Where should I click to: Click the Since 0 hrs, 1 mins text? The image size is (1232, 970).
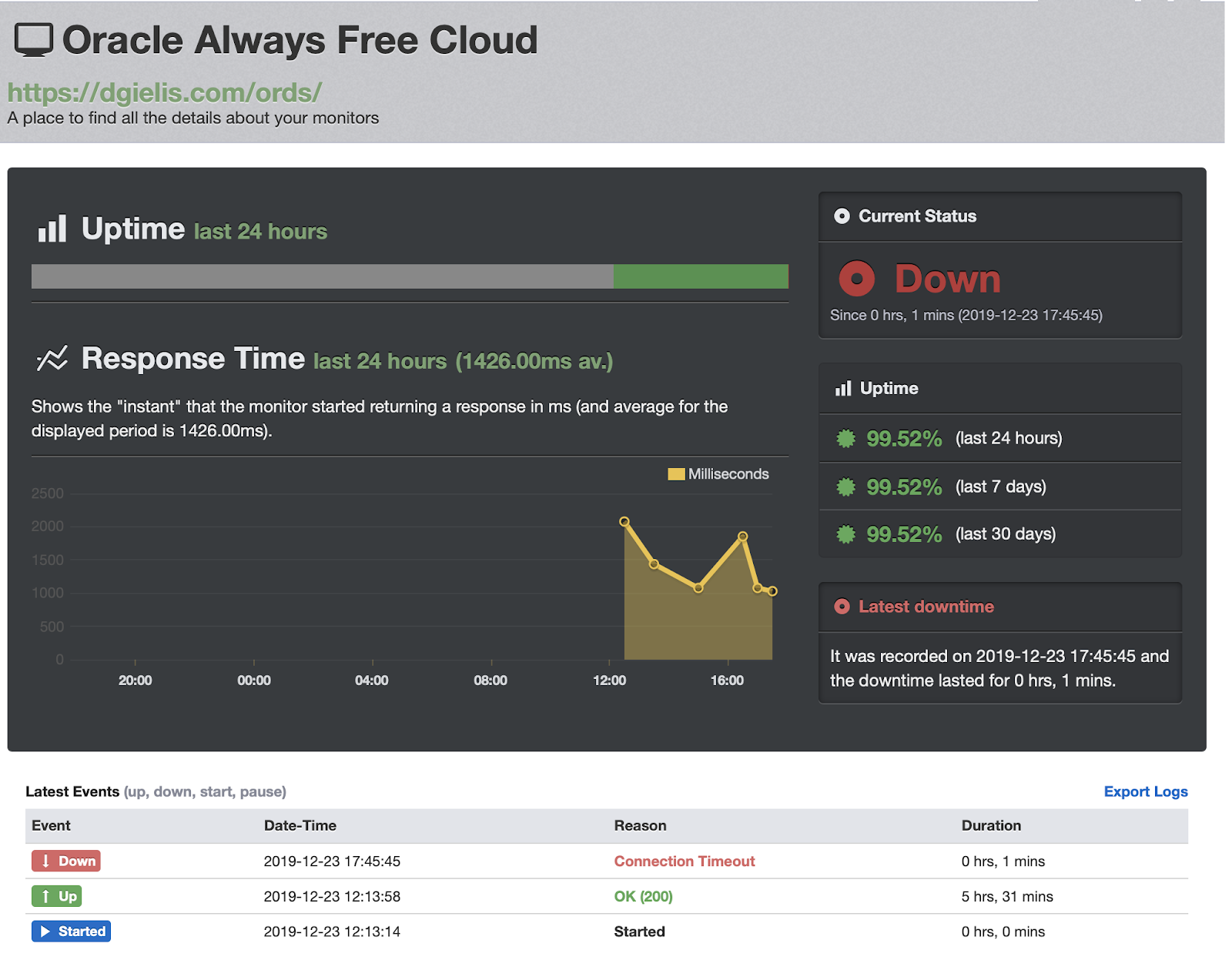pos(966,315)
